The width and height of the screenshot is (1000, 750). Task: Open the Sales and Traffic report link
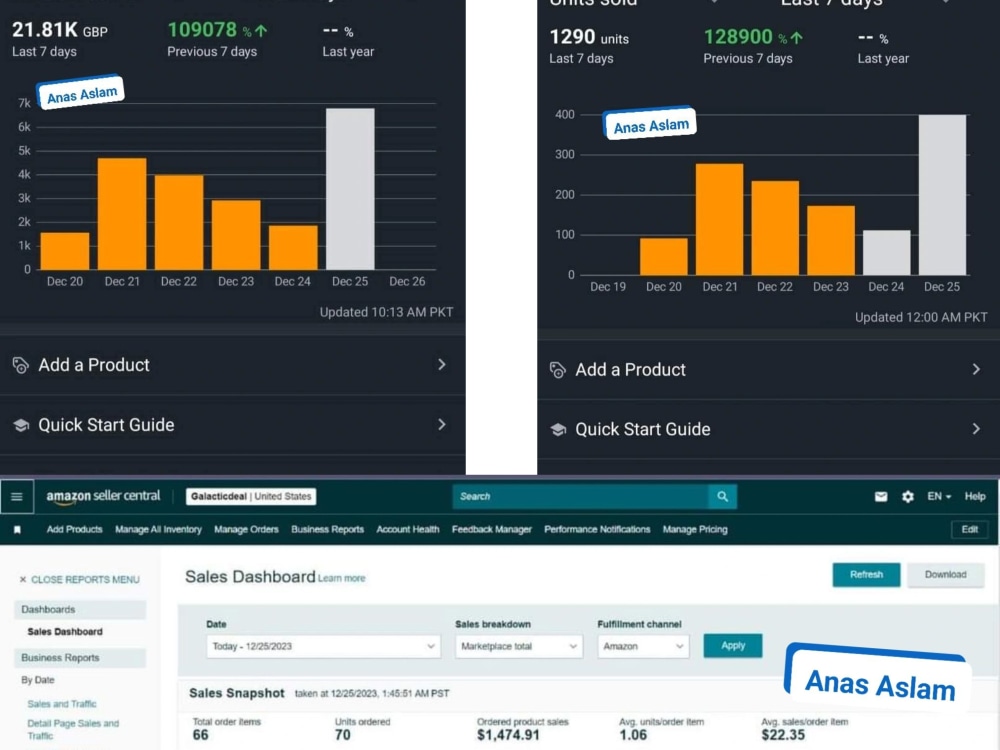[x=62, y=704]
